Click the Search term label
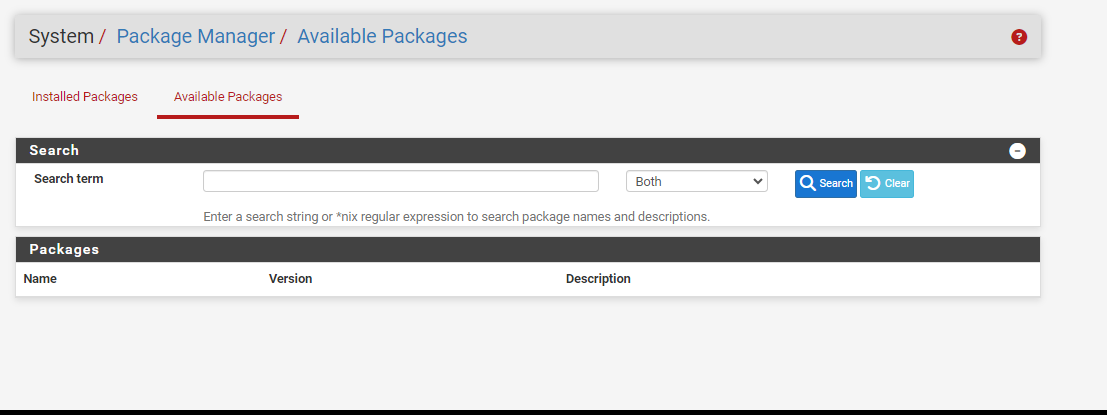 (68, 179)
